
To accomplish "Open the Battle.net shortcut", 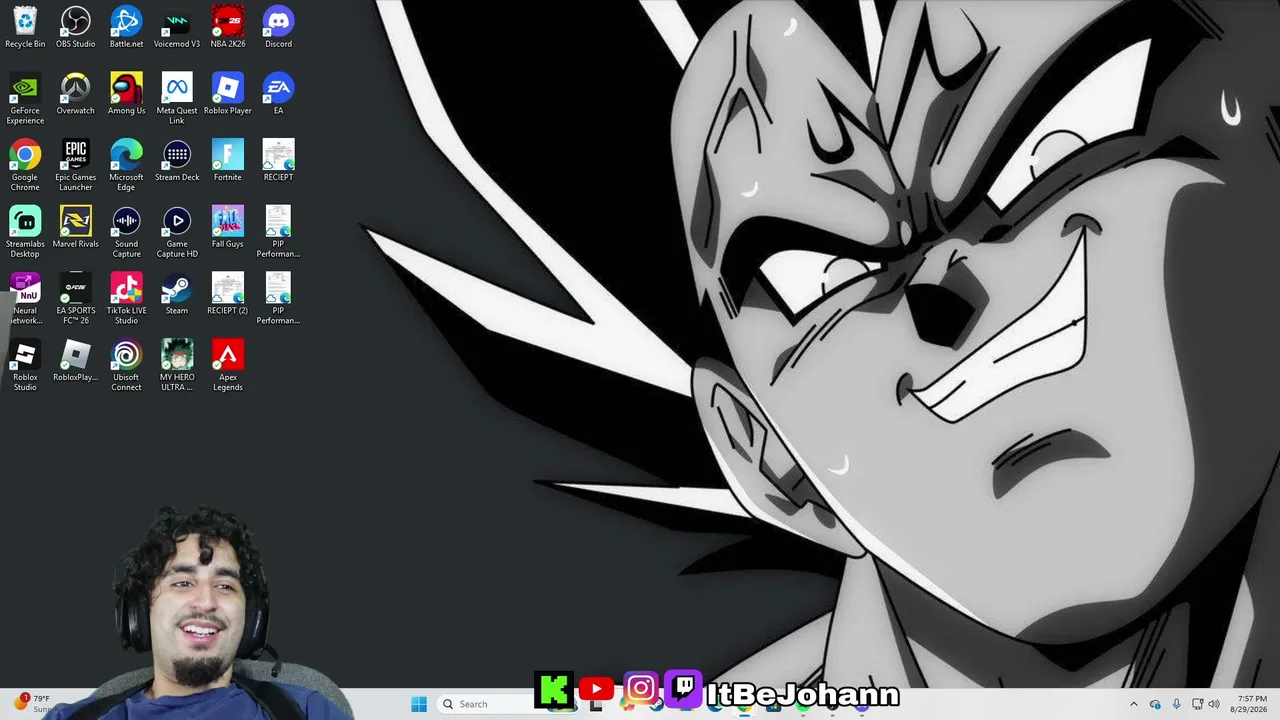I will (126, 27).
